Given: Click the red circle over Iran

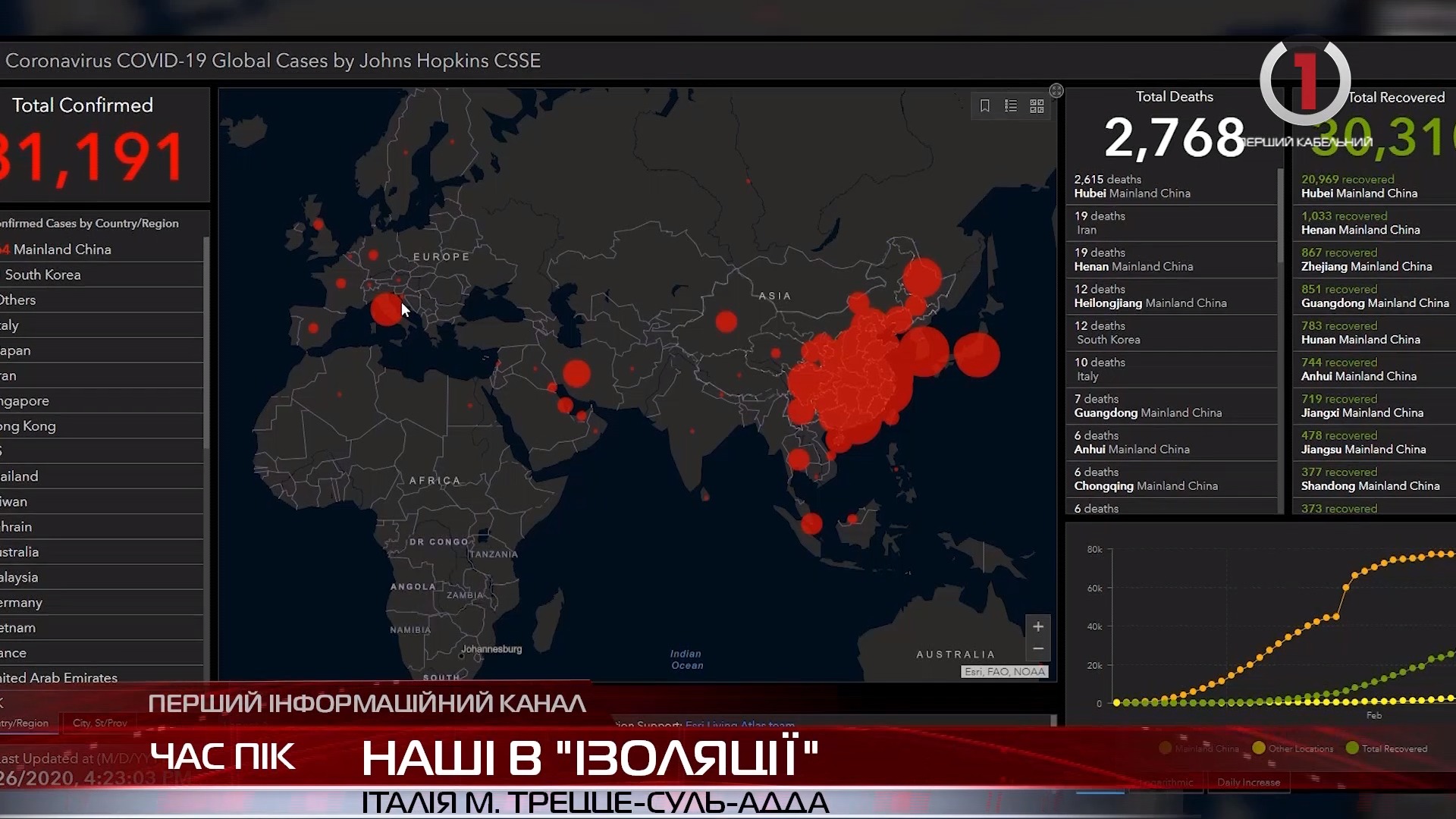Looking at the screenshot, I should [x=577, y=373].
